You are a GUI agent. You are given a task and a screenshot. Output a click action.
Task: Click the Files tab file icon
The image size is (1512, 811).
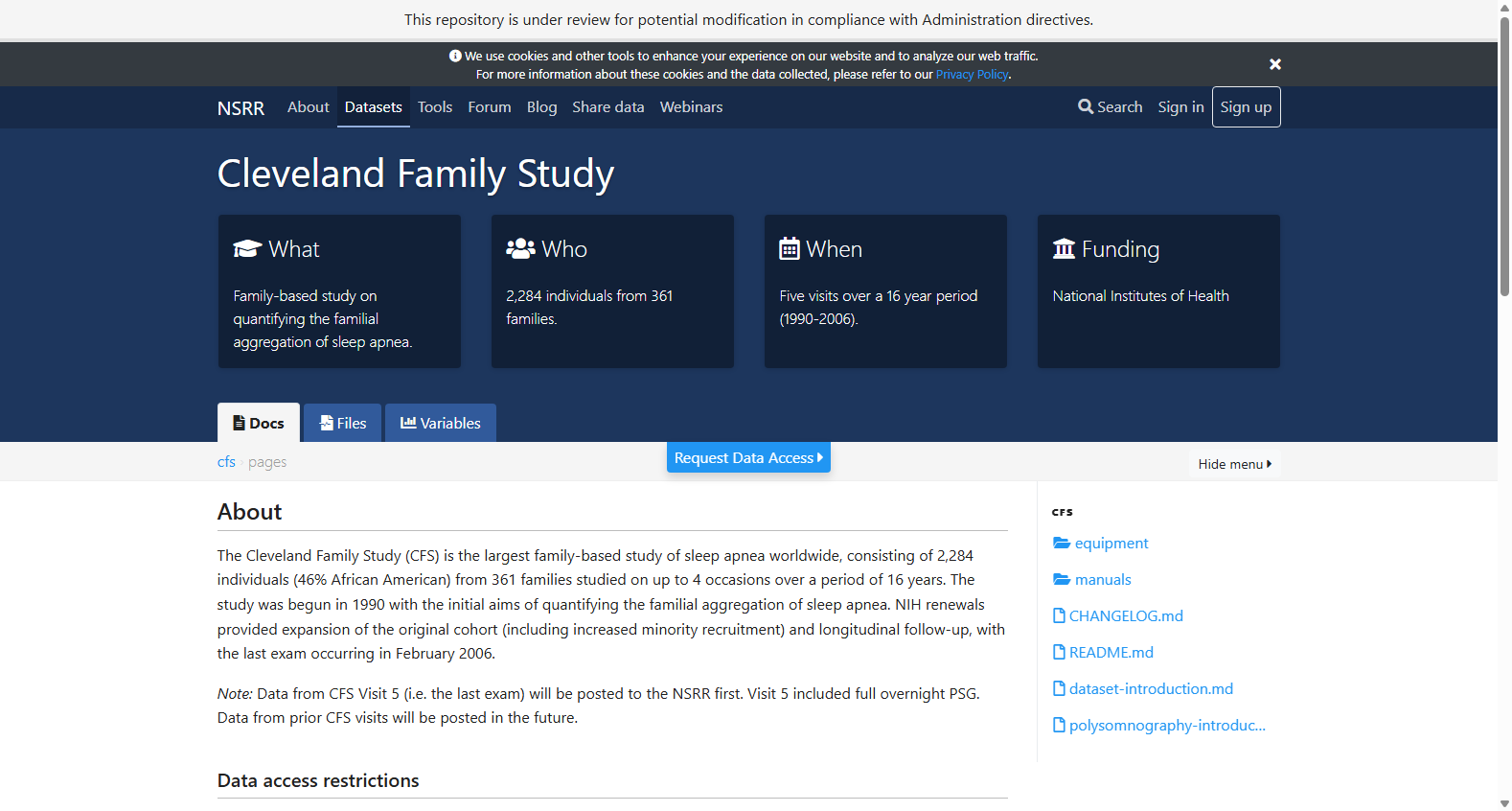pyautogui.click(x=326, y=423)
